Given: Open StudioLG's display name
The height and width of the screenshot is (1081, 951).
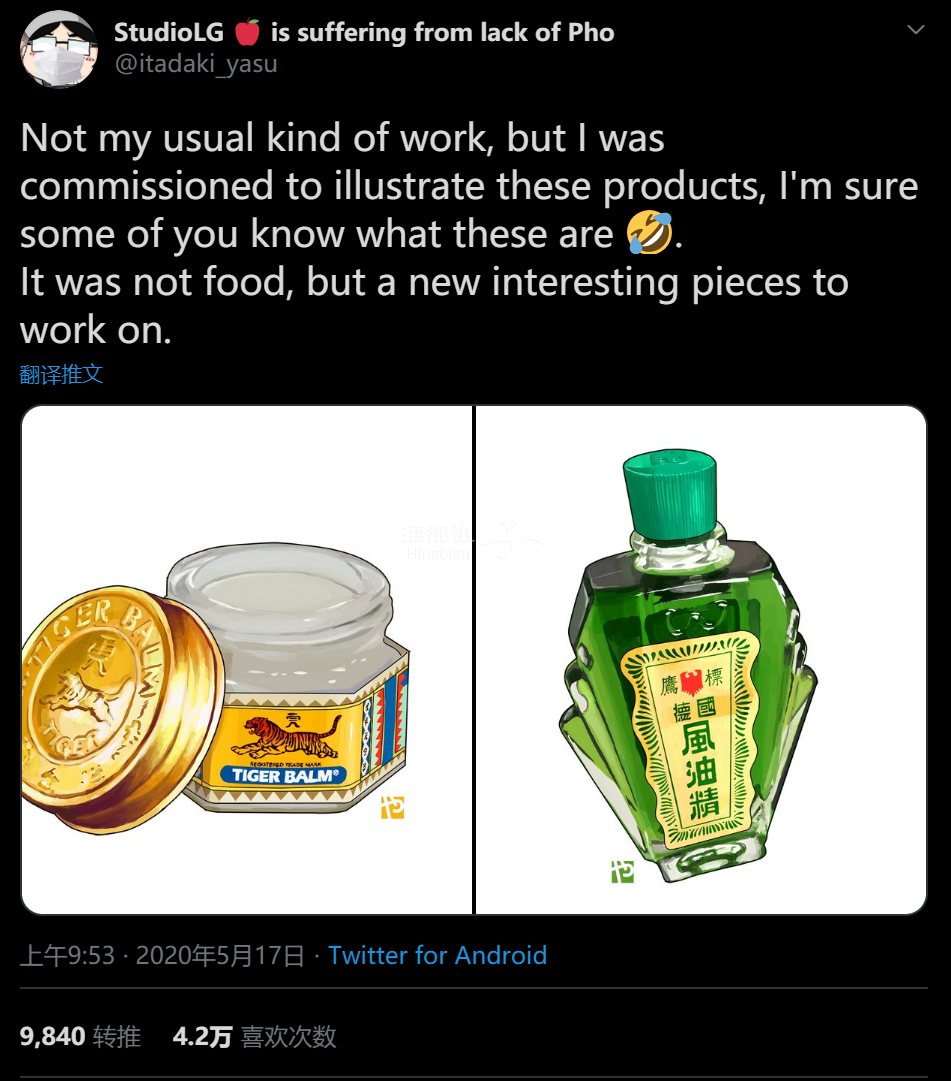Looking at the screenshot, I should coord(169,31).
